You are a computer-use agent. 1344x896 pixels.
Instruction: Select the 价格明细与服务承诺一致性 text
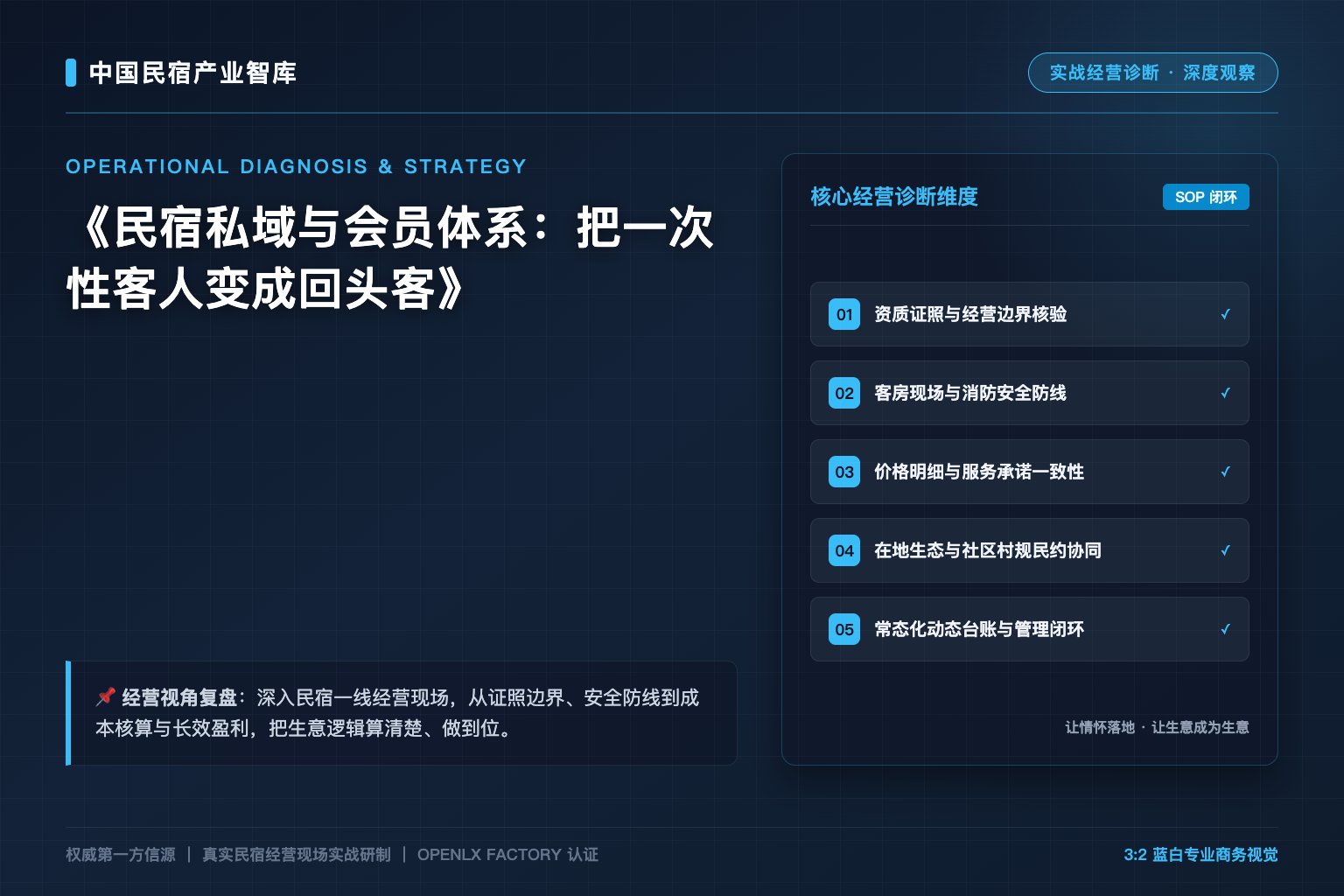point(979,472)
